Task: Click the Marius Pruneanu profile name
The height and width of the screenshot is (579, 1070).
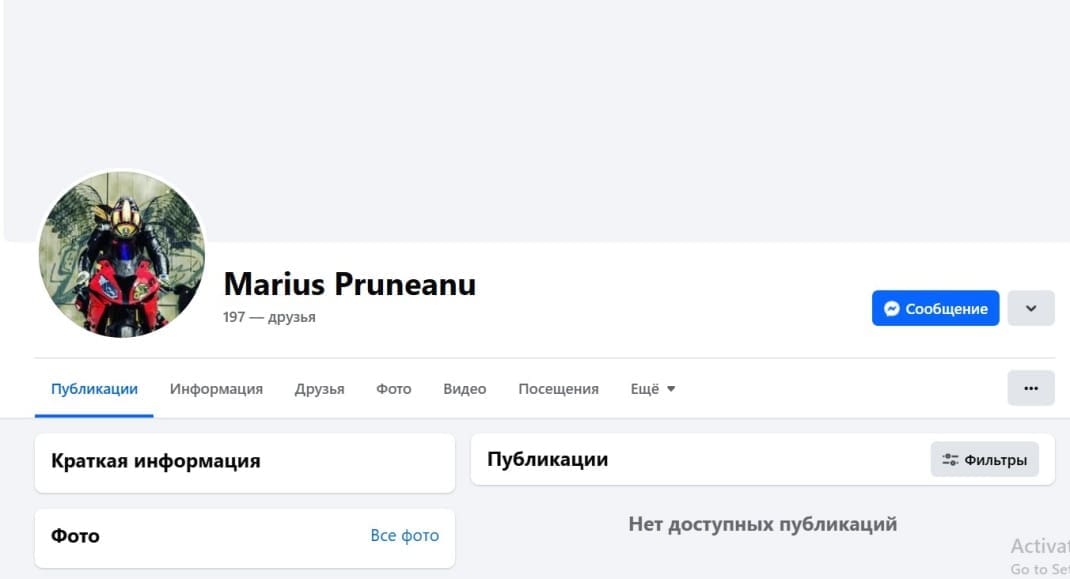Action: (x=349, y=284)
